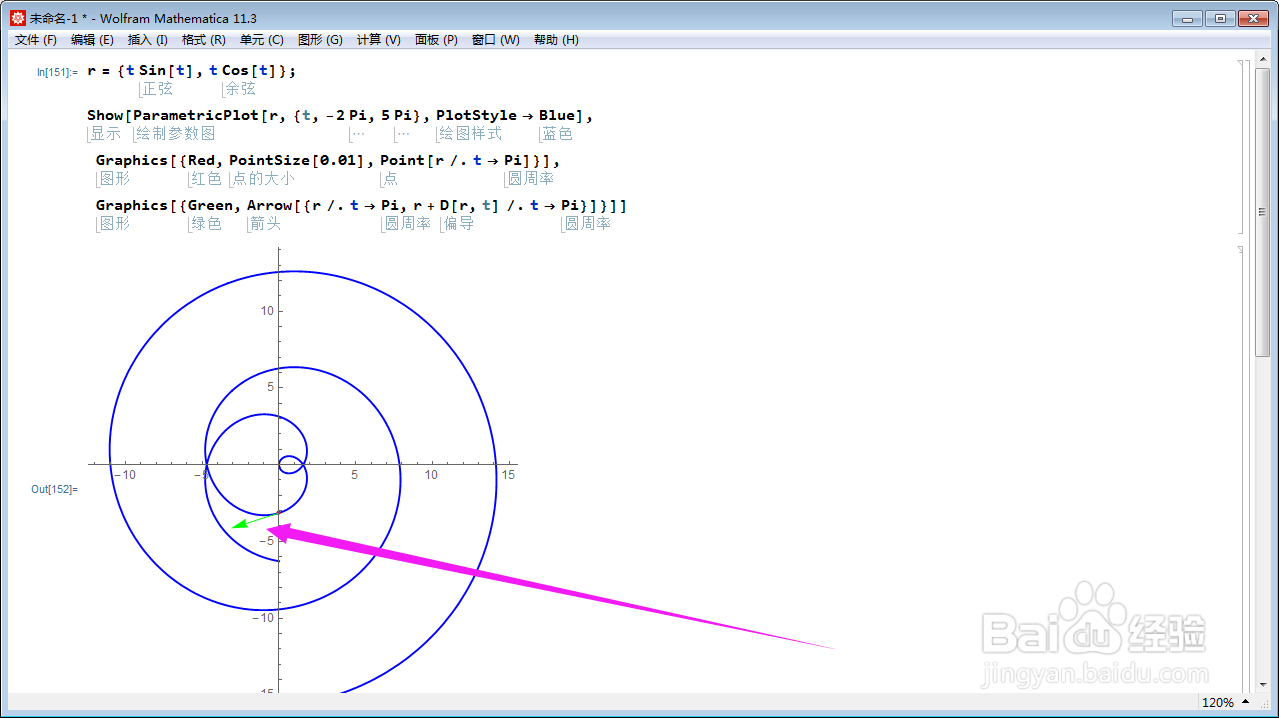Click the 绿色 annotation
Screen dimensions: 1279x718
(206, 224)
